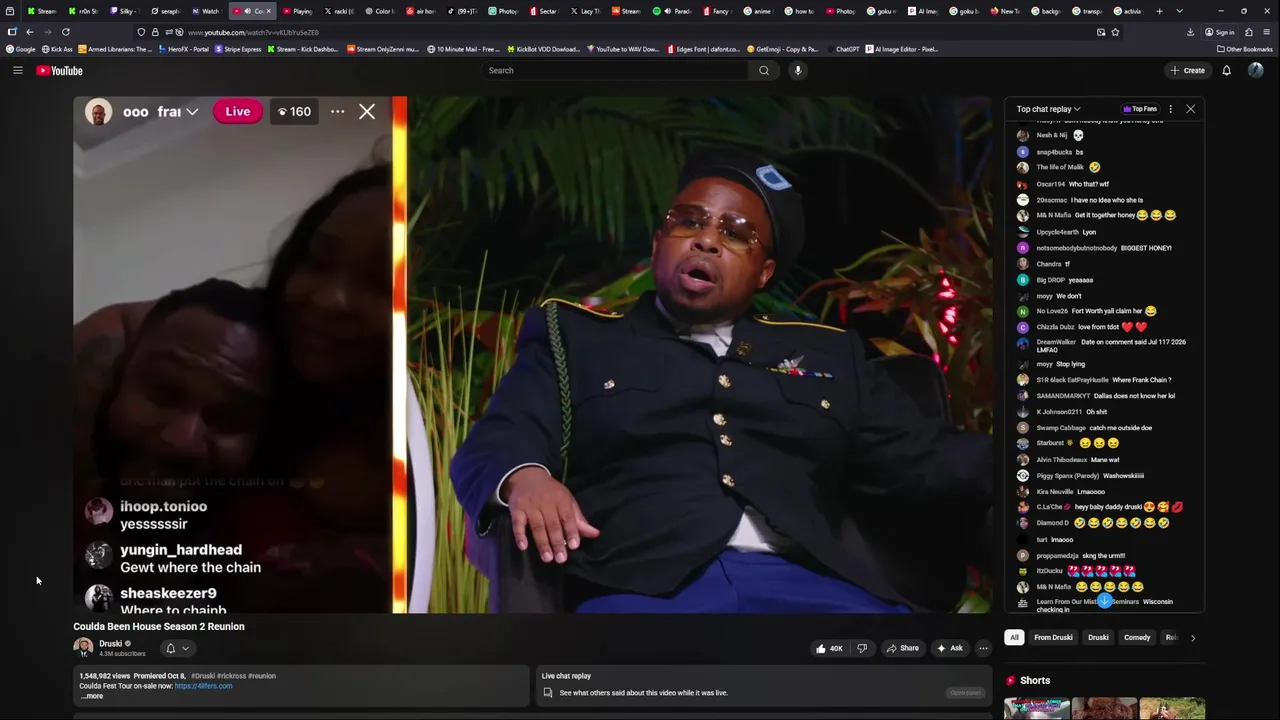The image size is (1280, 720).
Task: Close the active YouTube browser tab
Action: (x=268, y=11)
